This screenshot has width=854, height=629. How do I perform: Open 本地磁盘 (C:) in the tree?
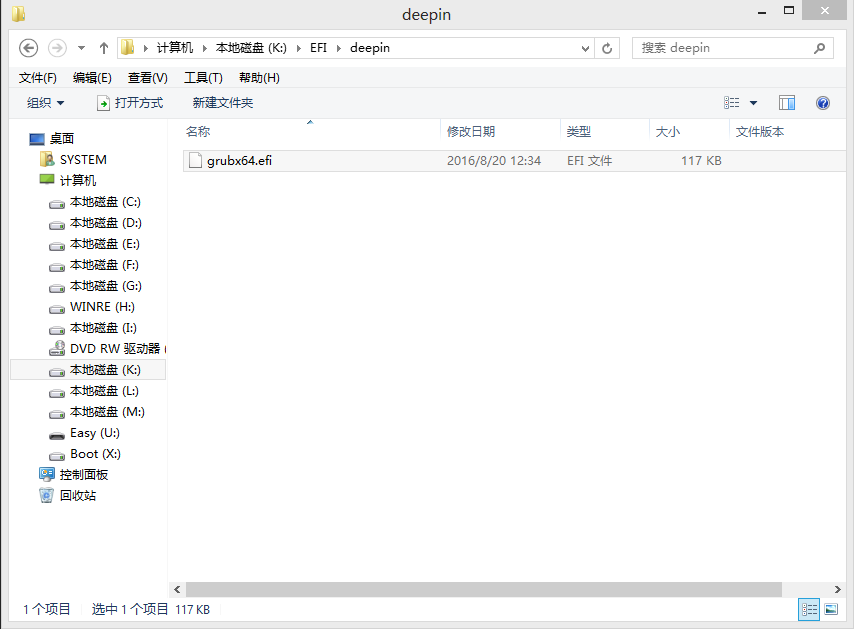pyautogui.click(x=95, y=202)
